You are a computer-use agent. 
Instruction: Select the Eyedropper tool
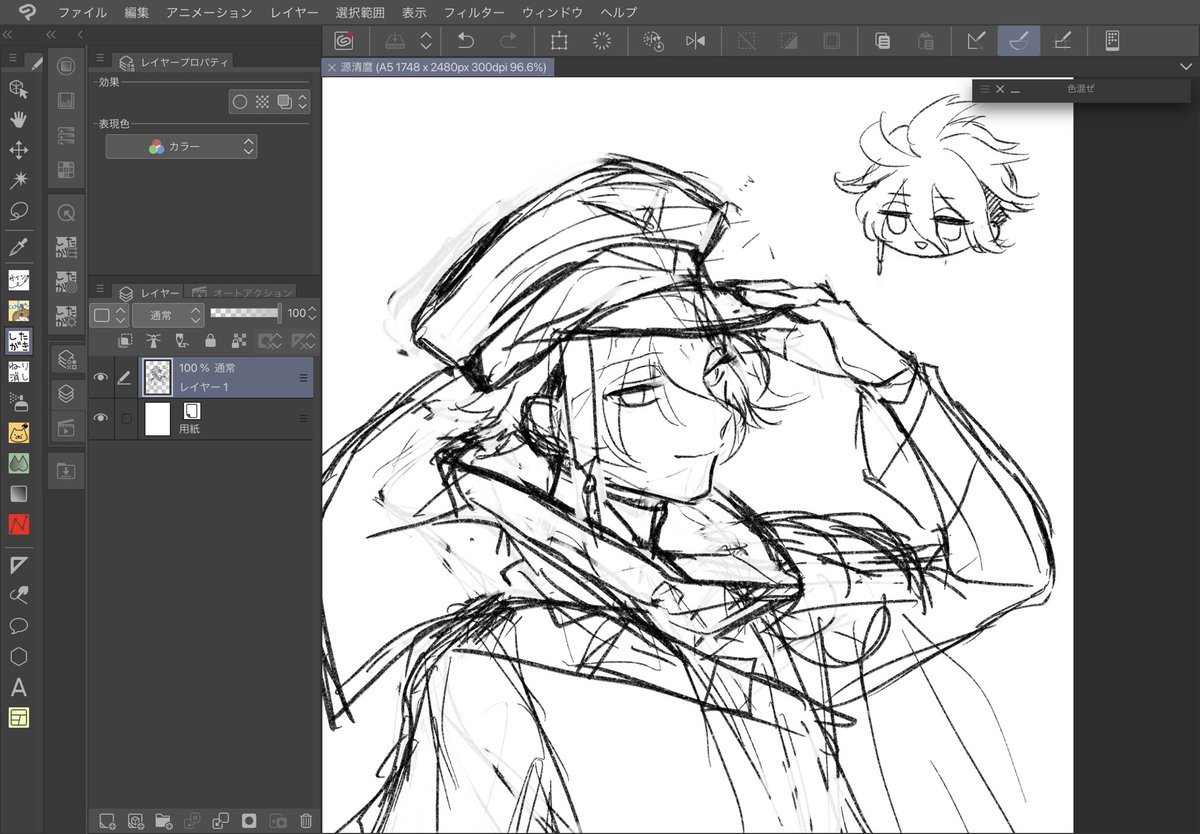coord(18,246)
